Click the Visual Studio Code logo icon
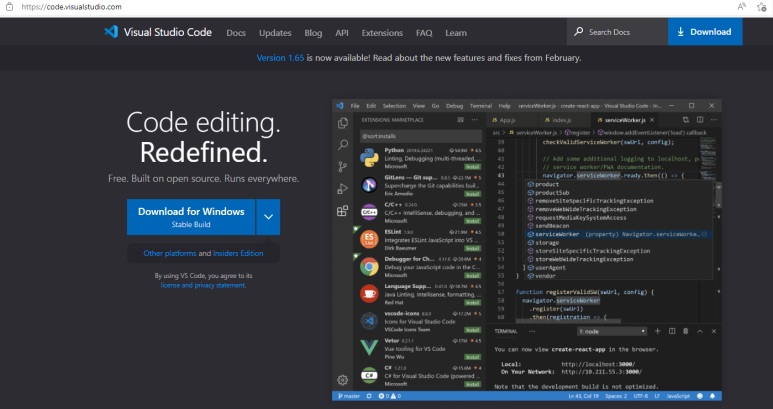The image size is (773, 409). click(111, 32)
